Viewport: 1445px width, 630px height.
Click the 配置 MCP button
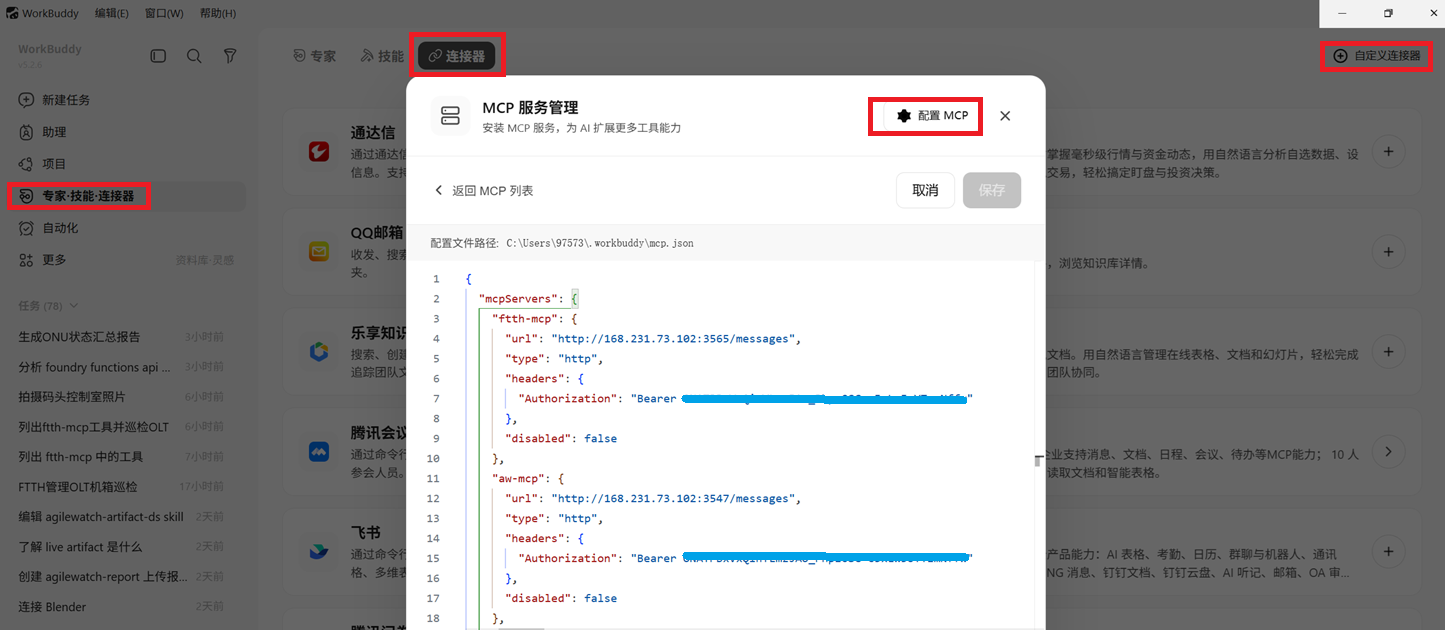pos(932,116)
